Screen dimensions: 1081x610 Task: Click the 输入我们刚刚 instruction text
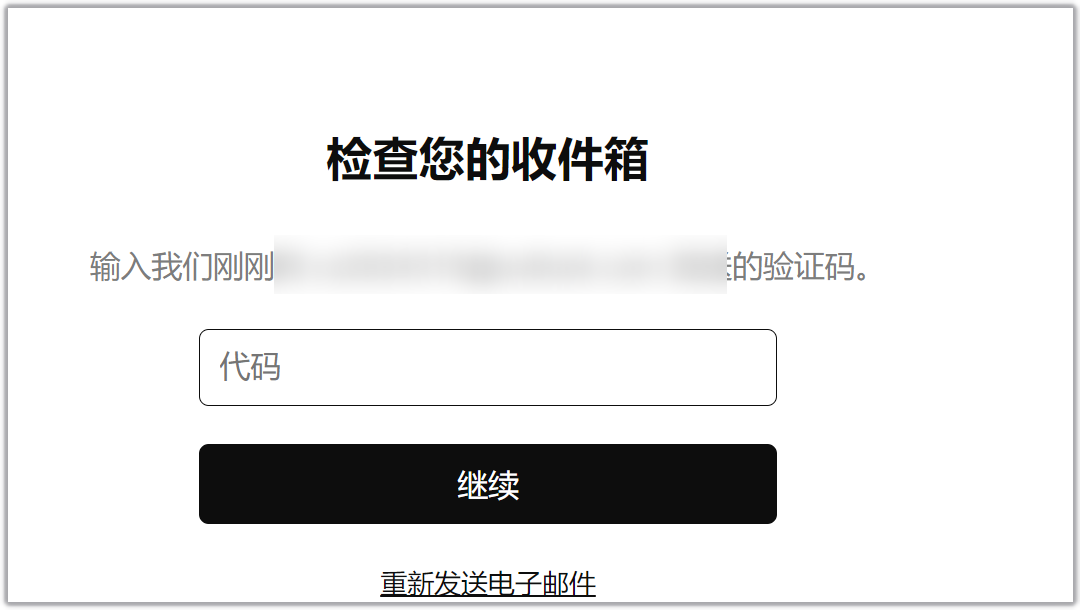point(181,266)
